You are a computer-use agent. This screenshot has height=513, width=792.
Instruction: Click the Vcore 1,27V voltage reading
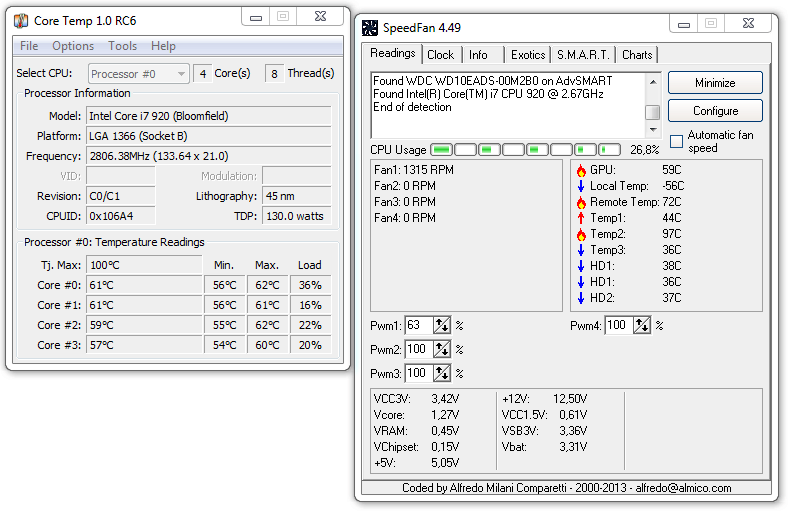416,415
